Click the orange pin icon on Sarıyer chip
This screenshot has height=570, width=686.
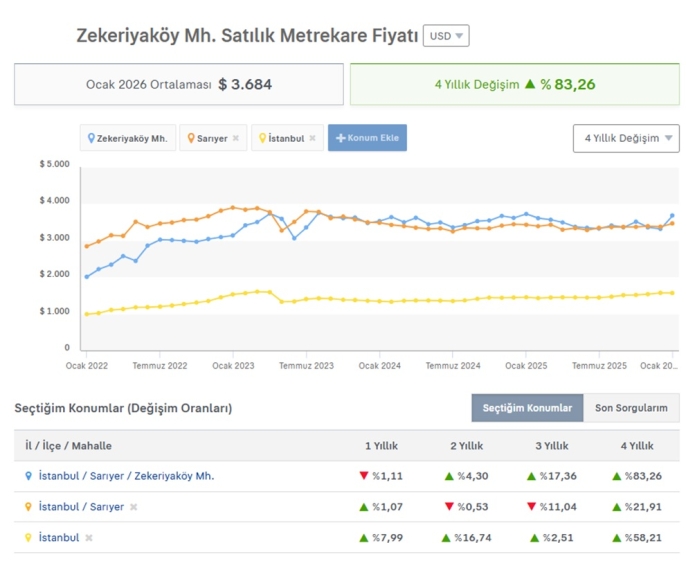click(191, 138)
